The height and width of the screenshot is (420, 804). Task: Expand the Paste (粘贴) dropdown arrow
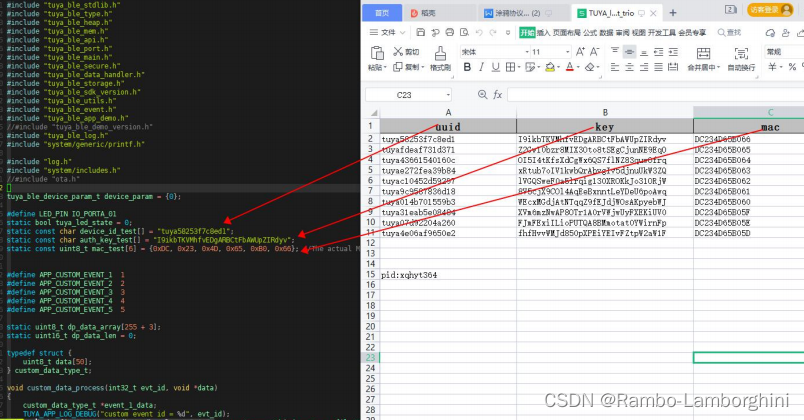click(x=385, y=68)
